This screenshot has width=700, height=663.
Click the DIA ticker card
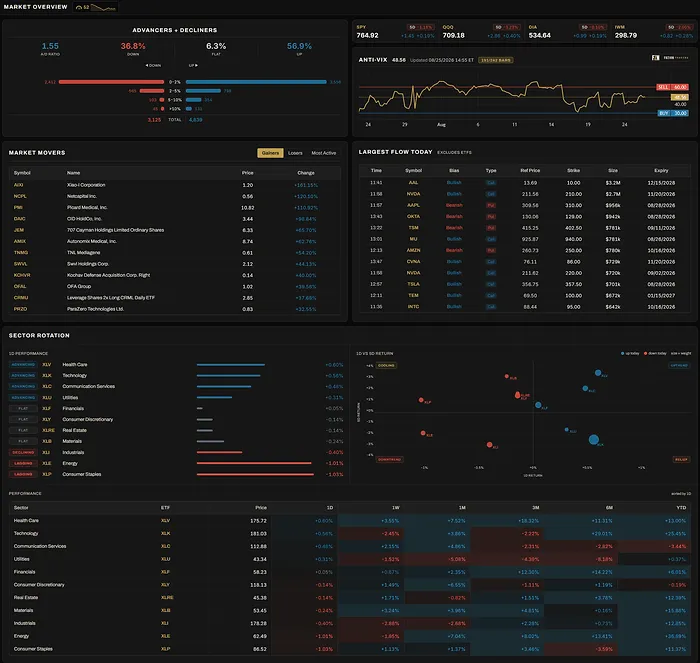tap(567, 32)
